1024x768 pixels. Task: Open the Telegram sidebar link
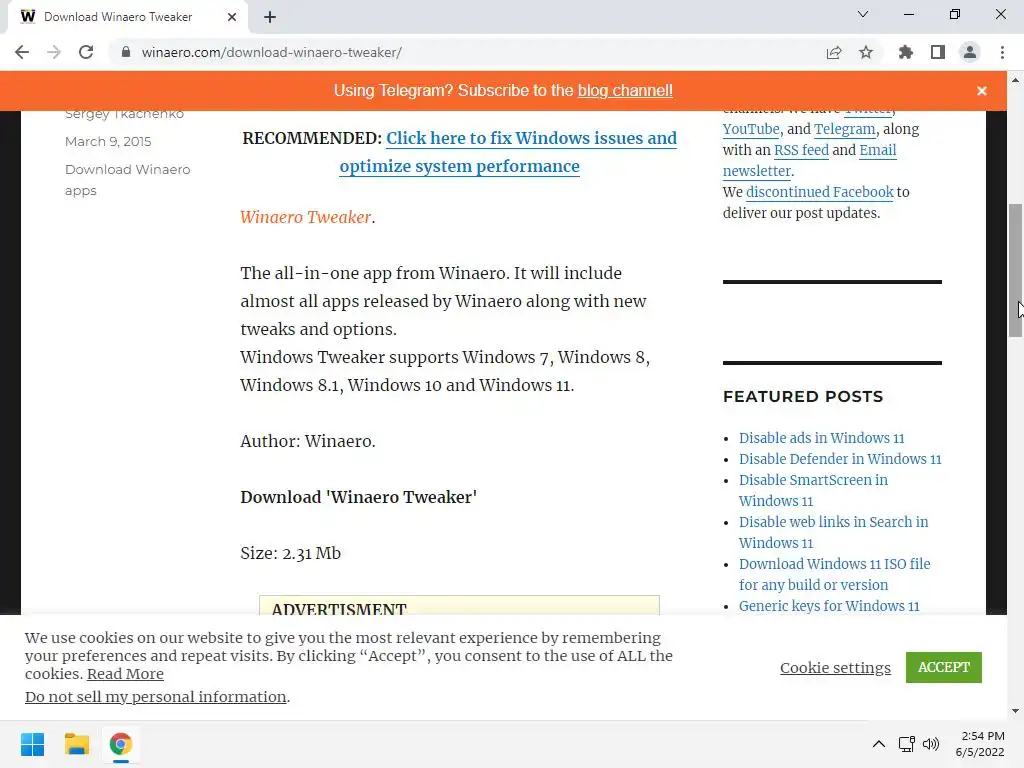coord(844,129)
